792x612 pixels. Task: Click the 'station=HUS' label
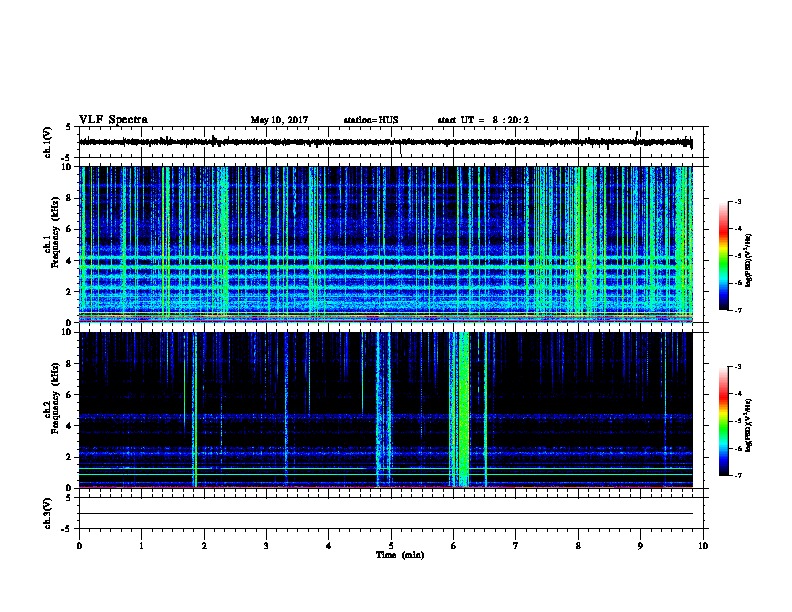coord(371,120)
